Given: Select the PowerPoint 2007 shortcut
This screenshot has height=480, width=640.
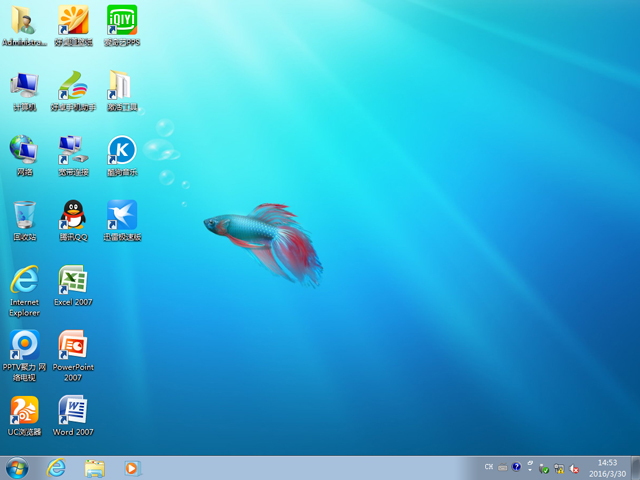Looking at the screenshot, I should [73, 346].
